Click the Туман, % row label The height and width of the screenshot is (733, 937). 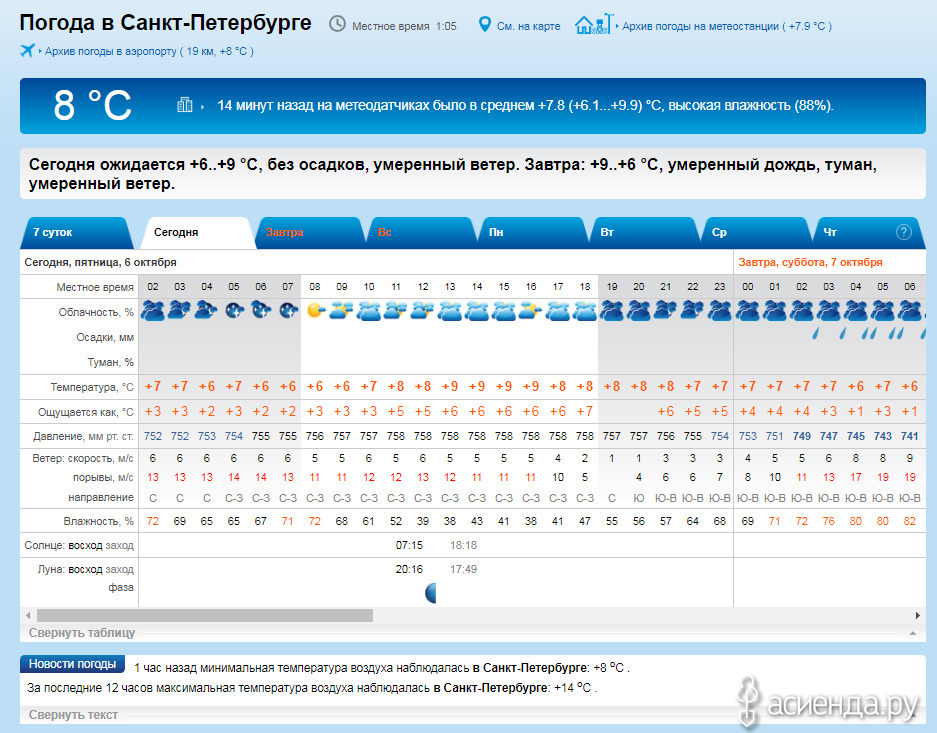111,362
